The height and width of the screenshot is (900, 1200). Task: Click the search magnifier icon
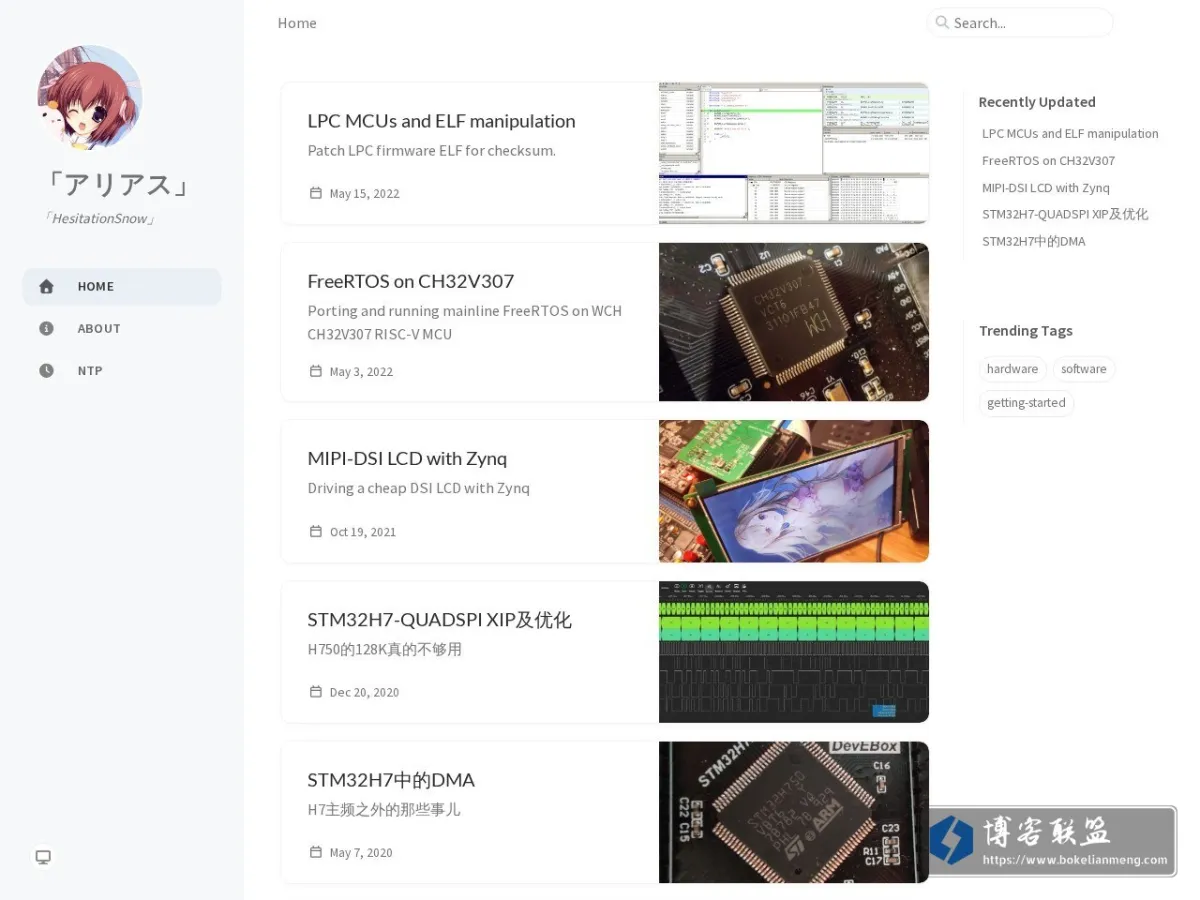pyautogui.click(x=942, y=22)
